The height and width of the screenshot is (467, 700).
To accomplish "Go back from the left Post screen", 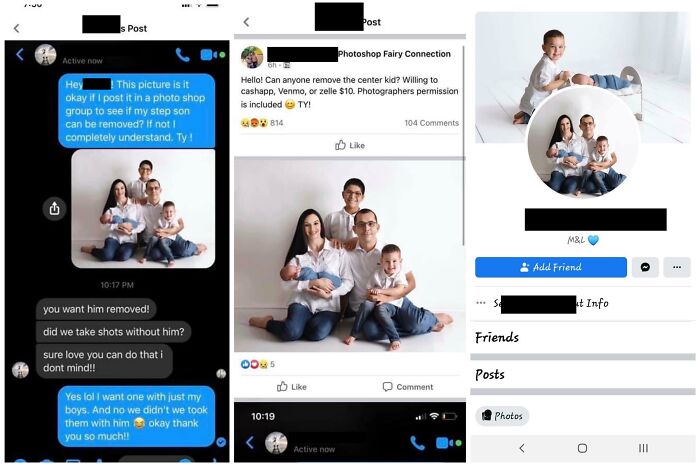I will pyautogui.click(x=17, y=29).
